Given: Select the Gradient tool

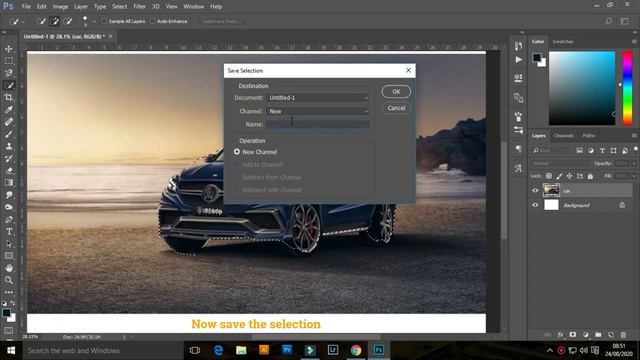Looking at the screenshot, I should (x=9, y=182).
